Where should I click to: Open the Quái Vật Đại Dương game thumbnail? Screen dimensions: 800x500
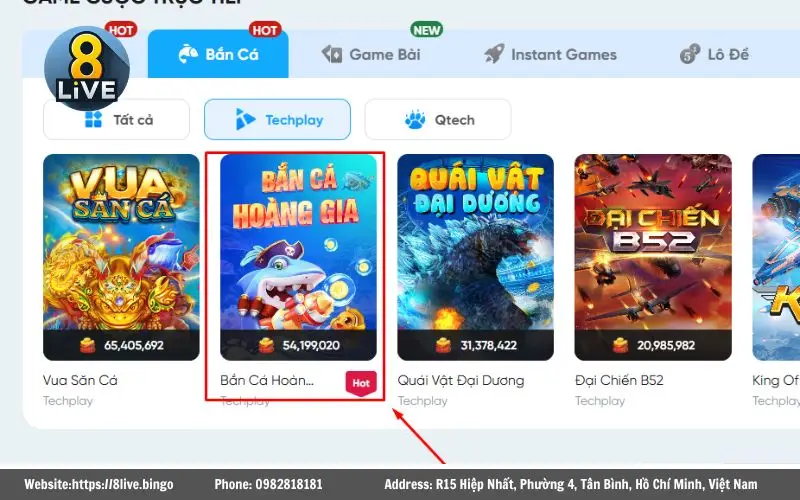(476, 257)
